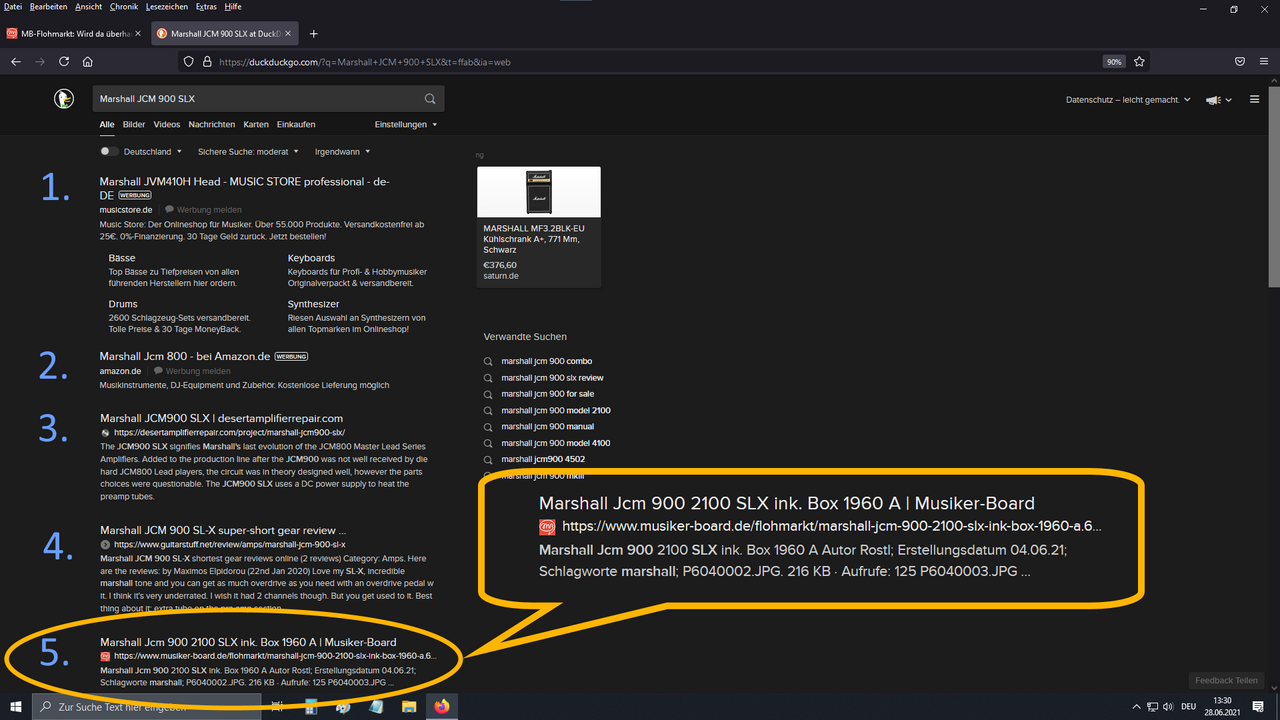Open the Windows Start menu
Viewport: 1280px width, 720px height.
point(16,706)
